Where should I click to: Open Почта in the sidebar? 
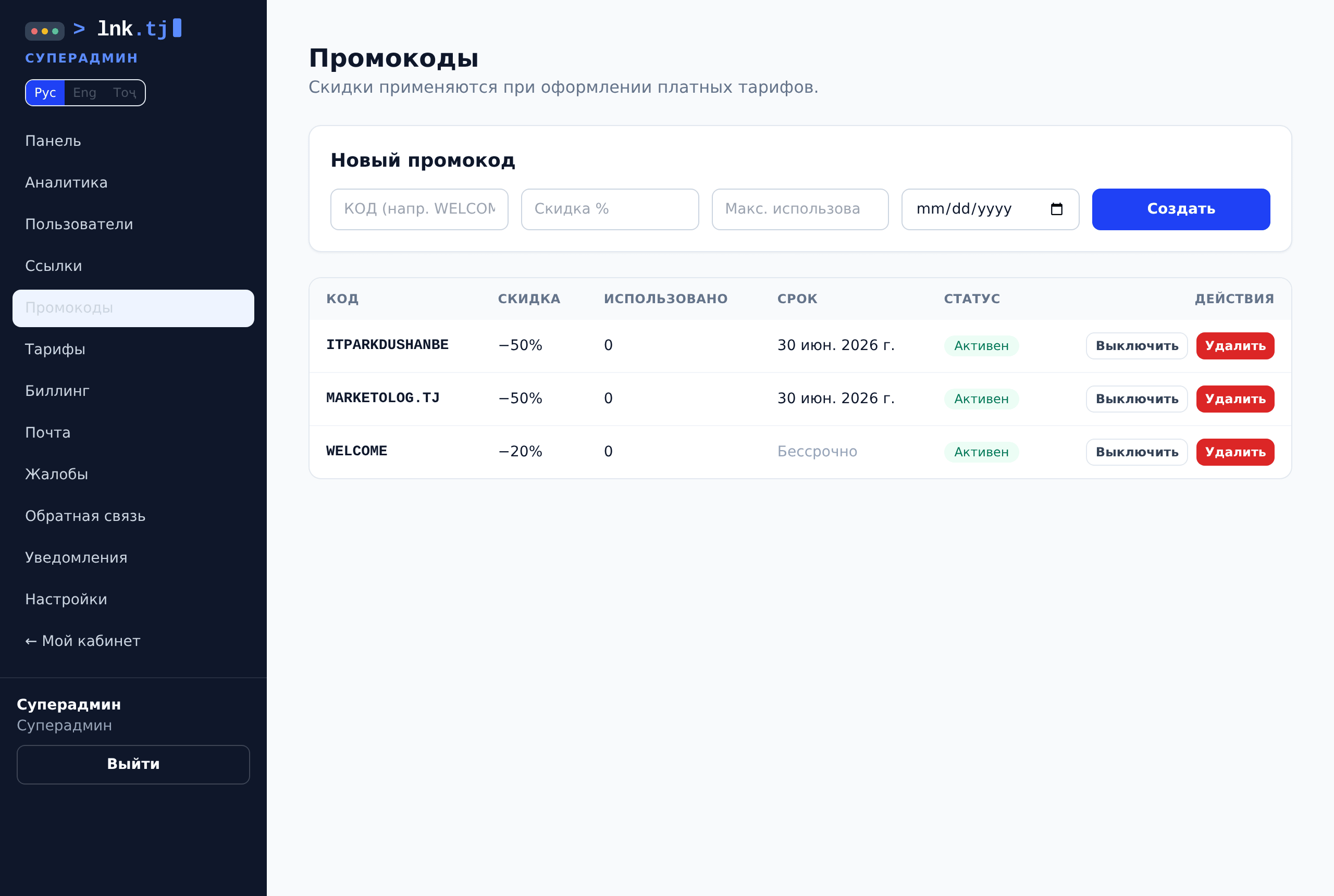pos(133,433)
